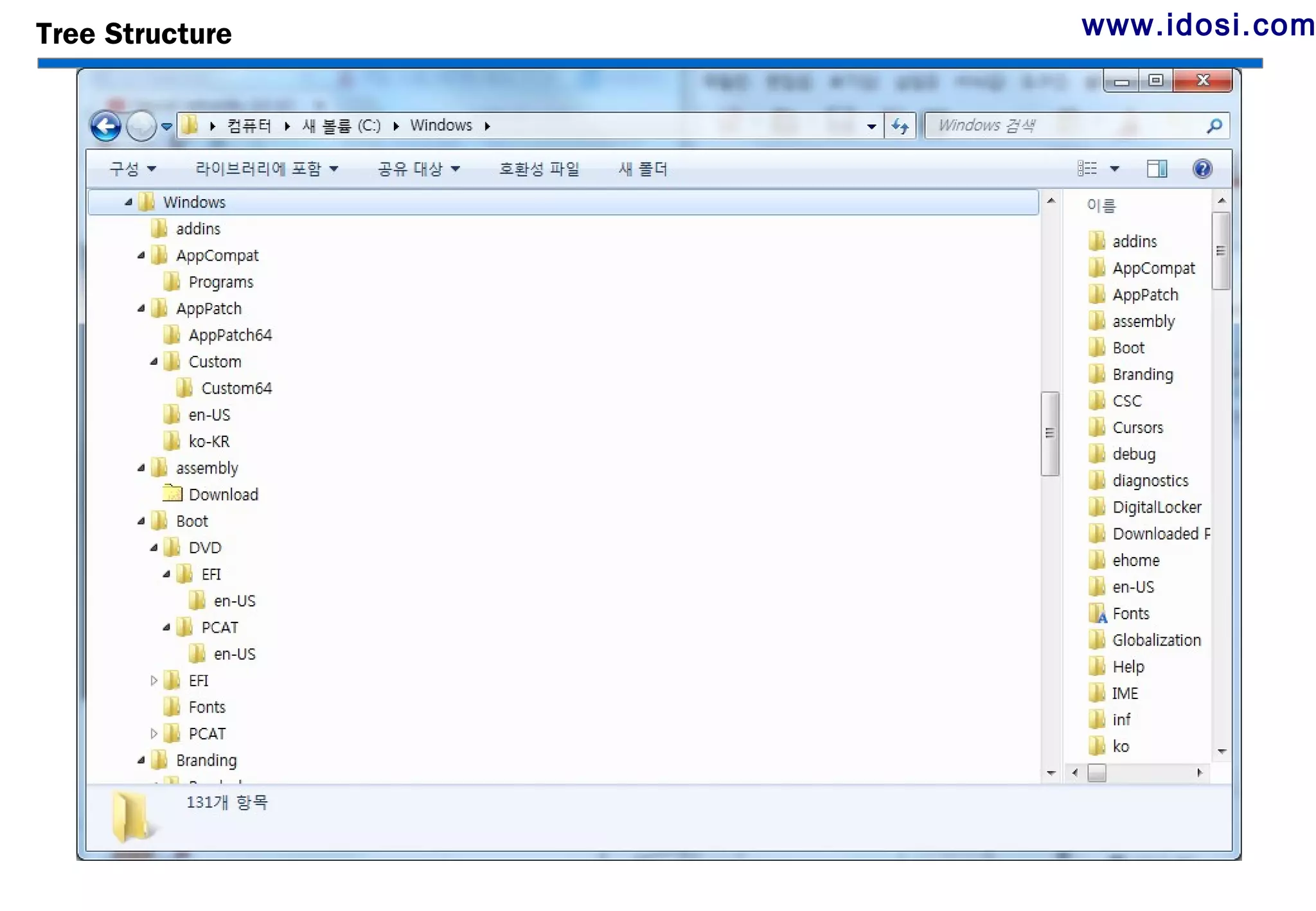Viewport: 1316px width, 911px height.
Task: Select Fonts folder under Boot in tree
Action: (x=207, y=707)
